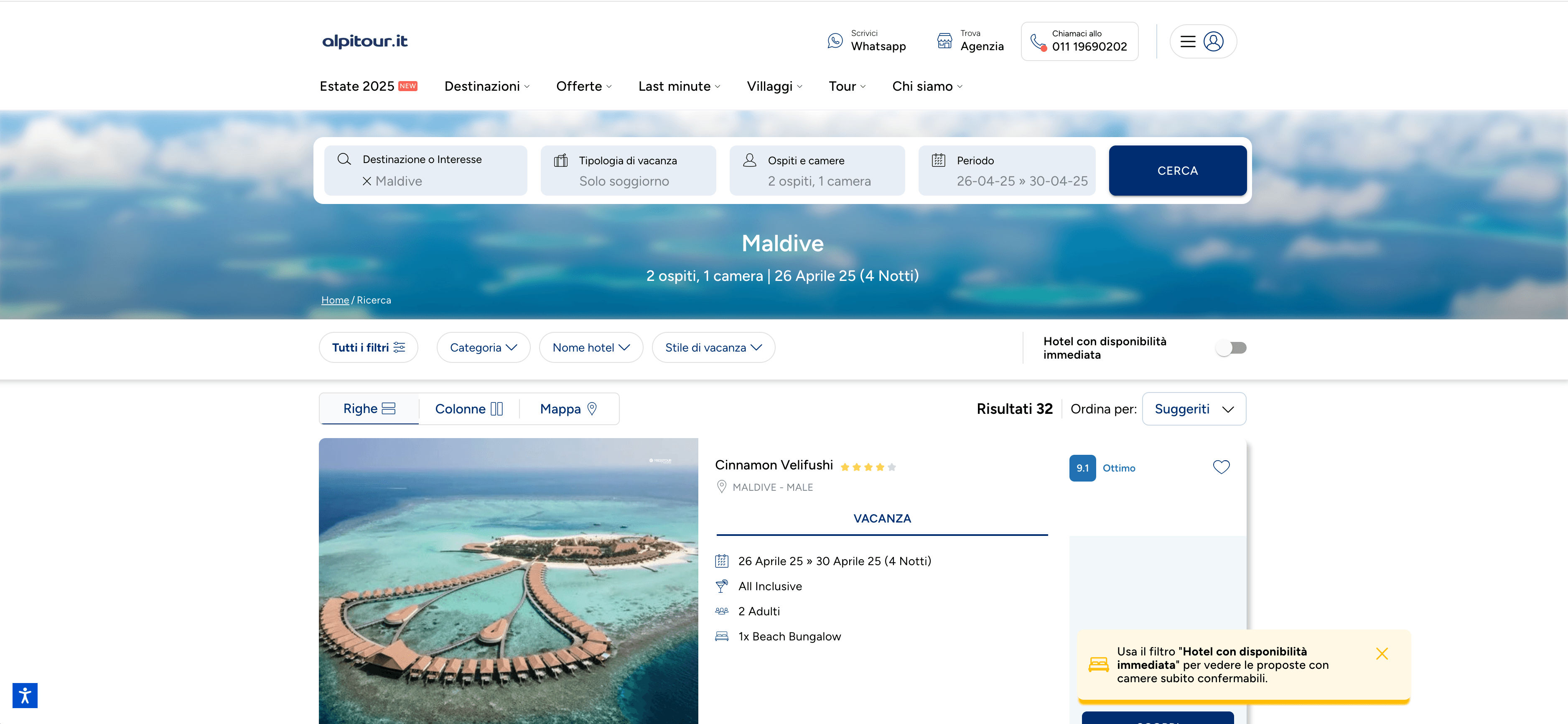Clear the Maldive destination with X
Viewport: 1568px width, 724px height.
coord(367,181)
